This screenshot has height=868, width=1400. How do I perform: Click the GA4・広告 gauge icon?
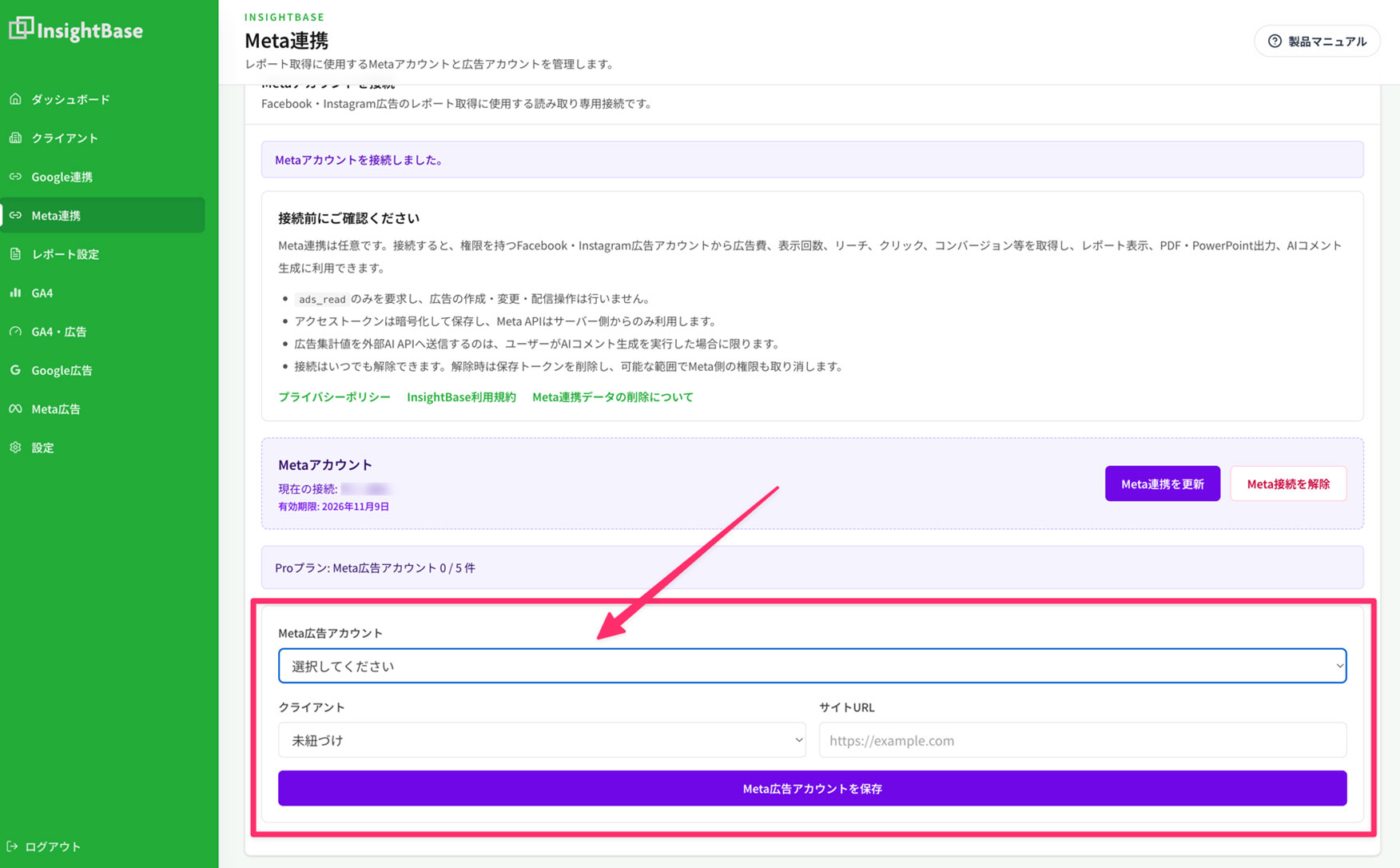tap(15, 331)
